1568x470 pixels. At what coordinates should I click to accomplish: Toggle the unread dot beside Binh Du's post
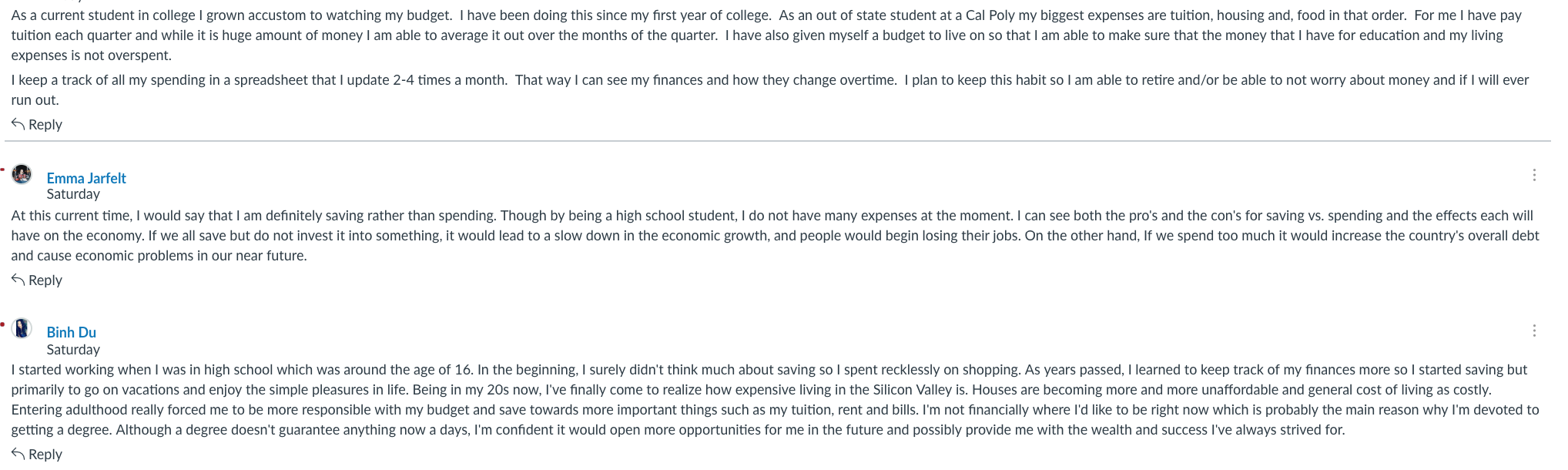click(x=2, y=324)
